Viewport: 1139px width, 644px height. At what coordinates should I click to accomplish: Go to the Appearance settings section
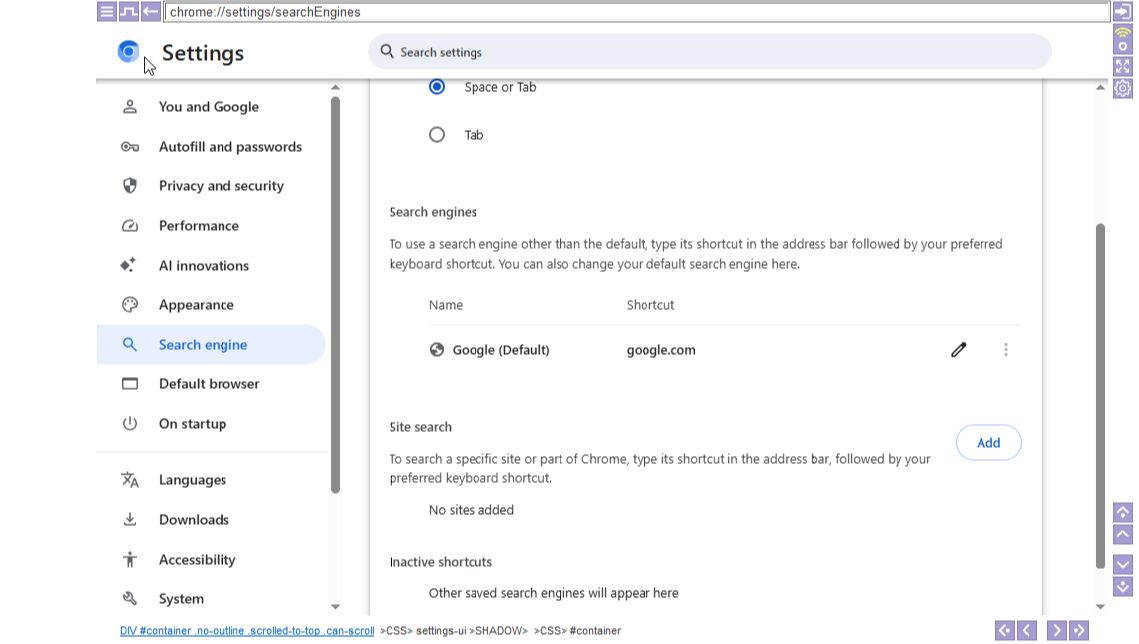coord(196,305)
